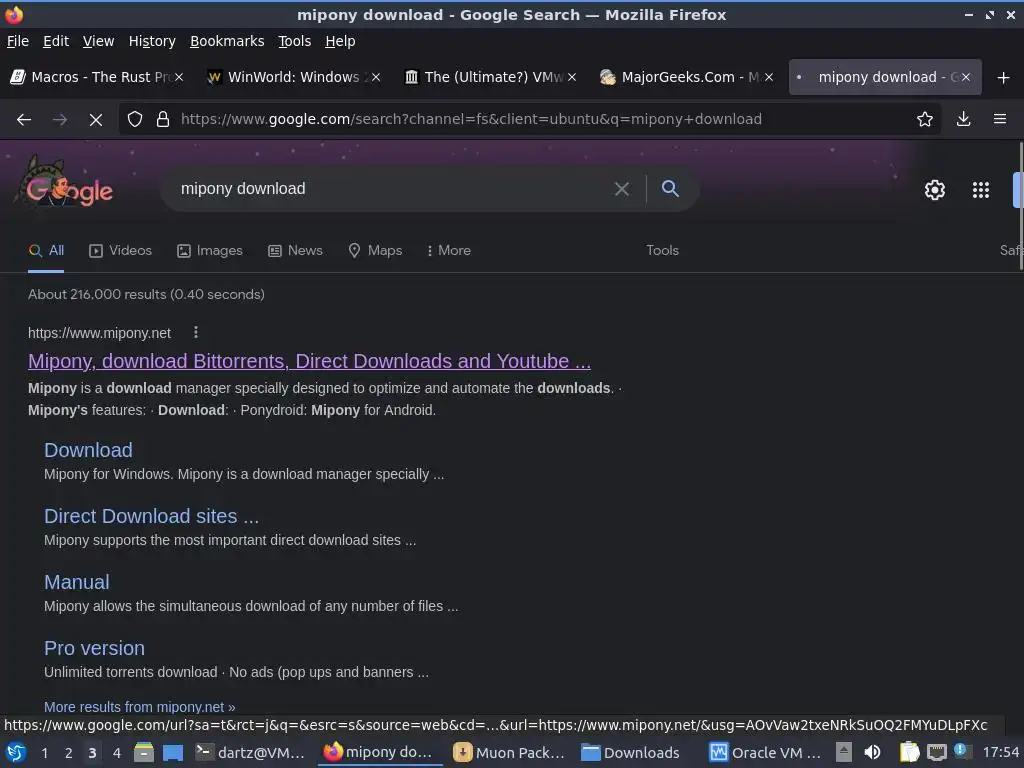Click into the Google search text field
Image resolution: width=1024 pixels, height=768 pixels.
(392, 189)
